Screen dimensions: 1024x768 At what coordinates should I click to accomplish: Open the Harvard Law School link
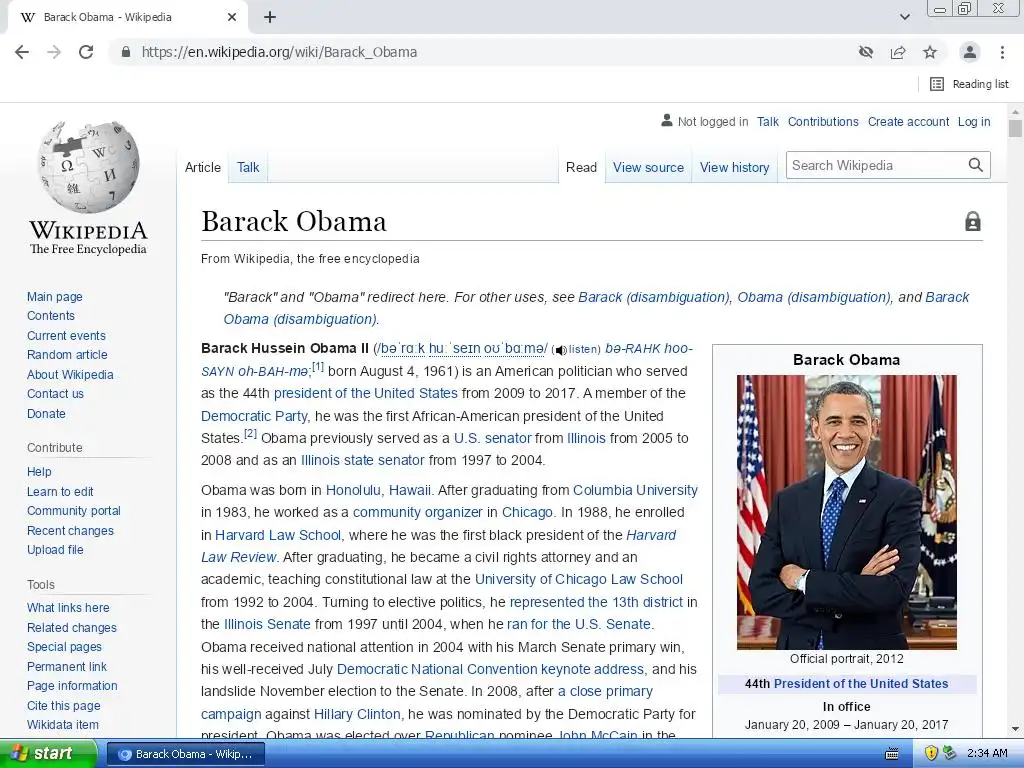278,536
